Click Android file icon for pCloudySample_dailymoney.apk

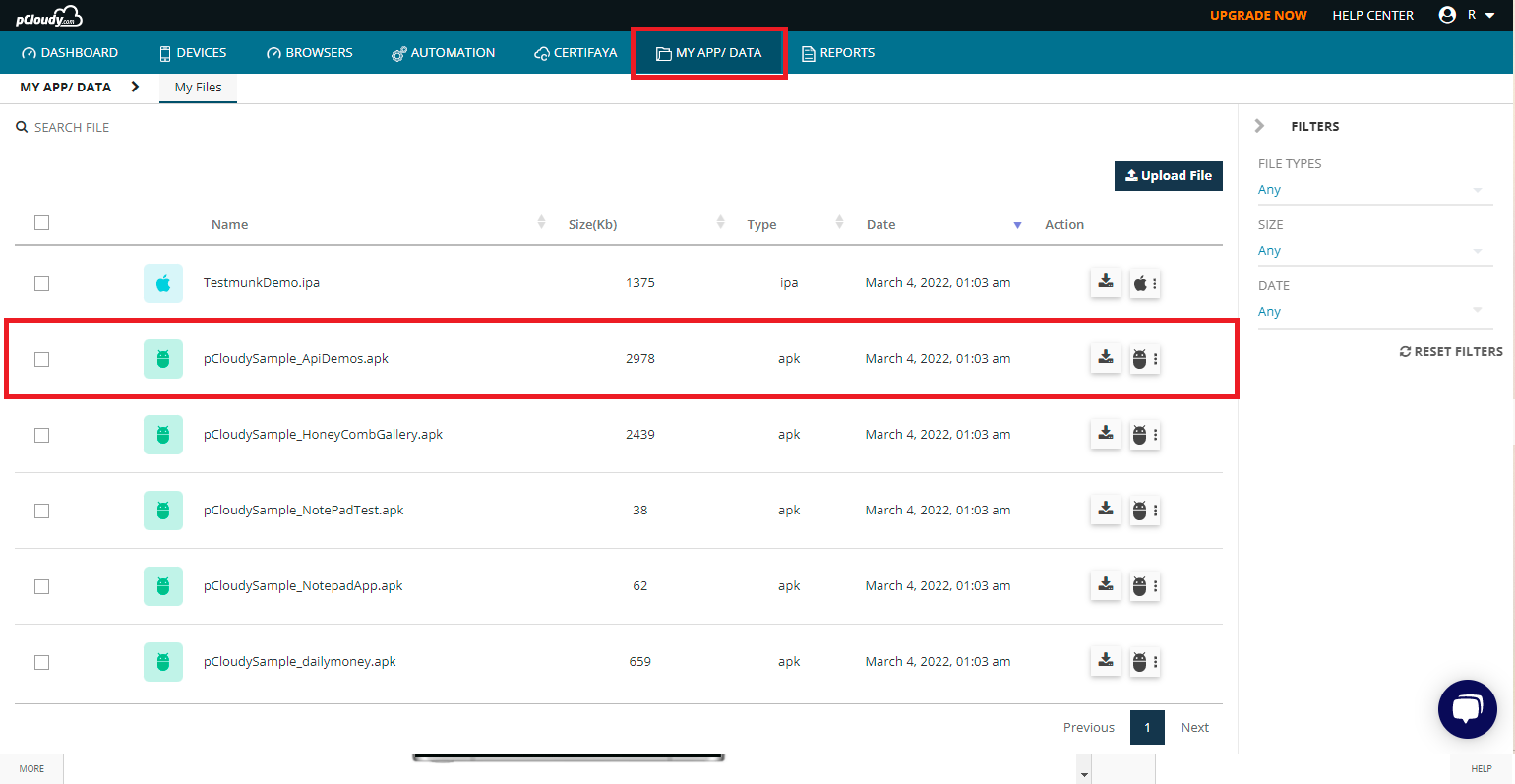click(x=163, y=662)
